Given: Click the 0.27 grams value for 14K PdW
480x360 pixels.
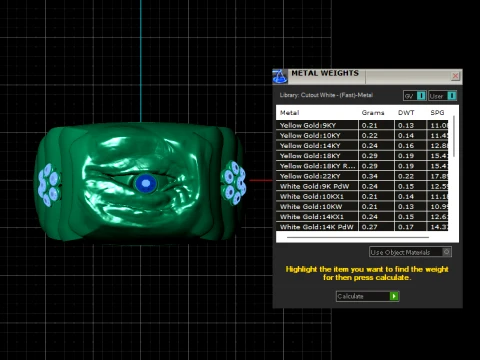Looking at the screenshot, I should click(x=370, y=227).
